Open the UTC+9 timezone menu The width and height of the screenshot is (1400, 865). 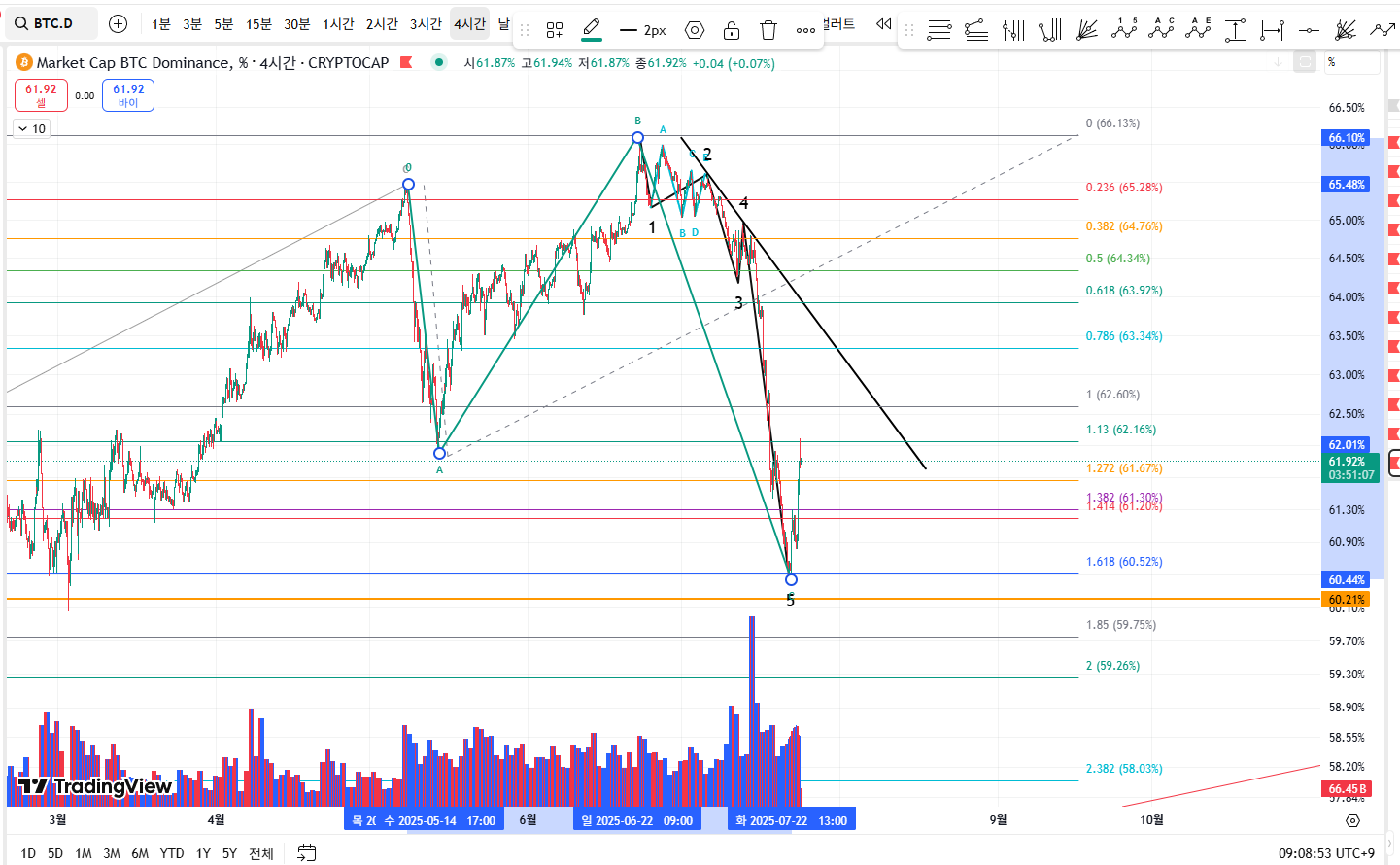click(1326, 853)
